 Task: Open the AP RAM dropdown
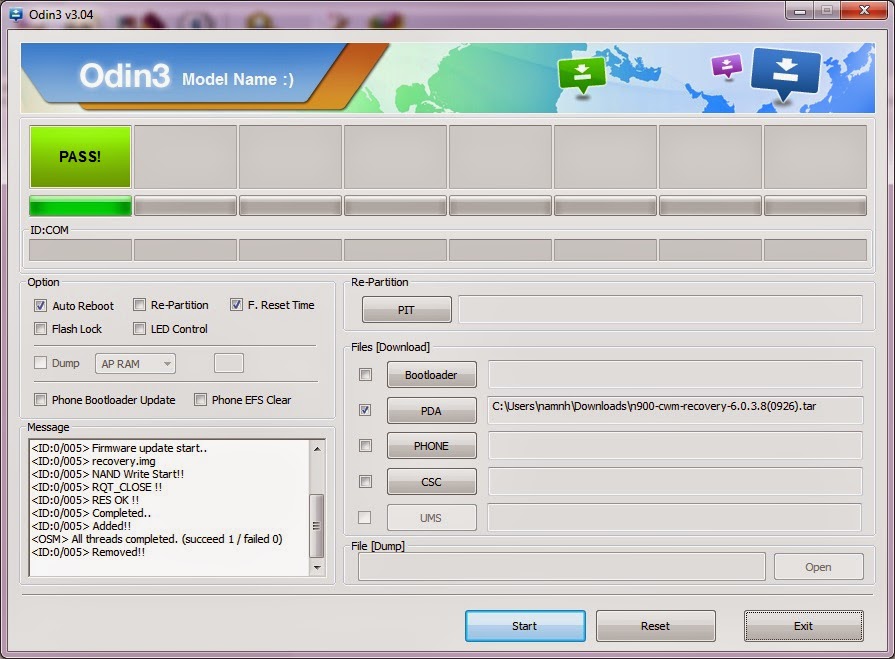[135, 363]
